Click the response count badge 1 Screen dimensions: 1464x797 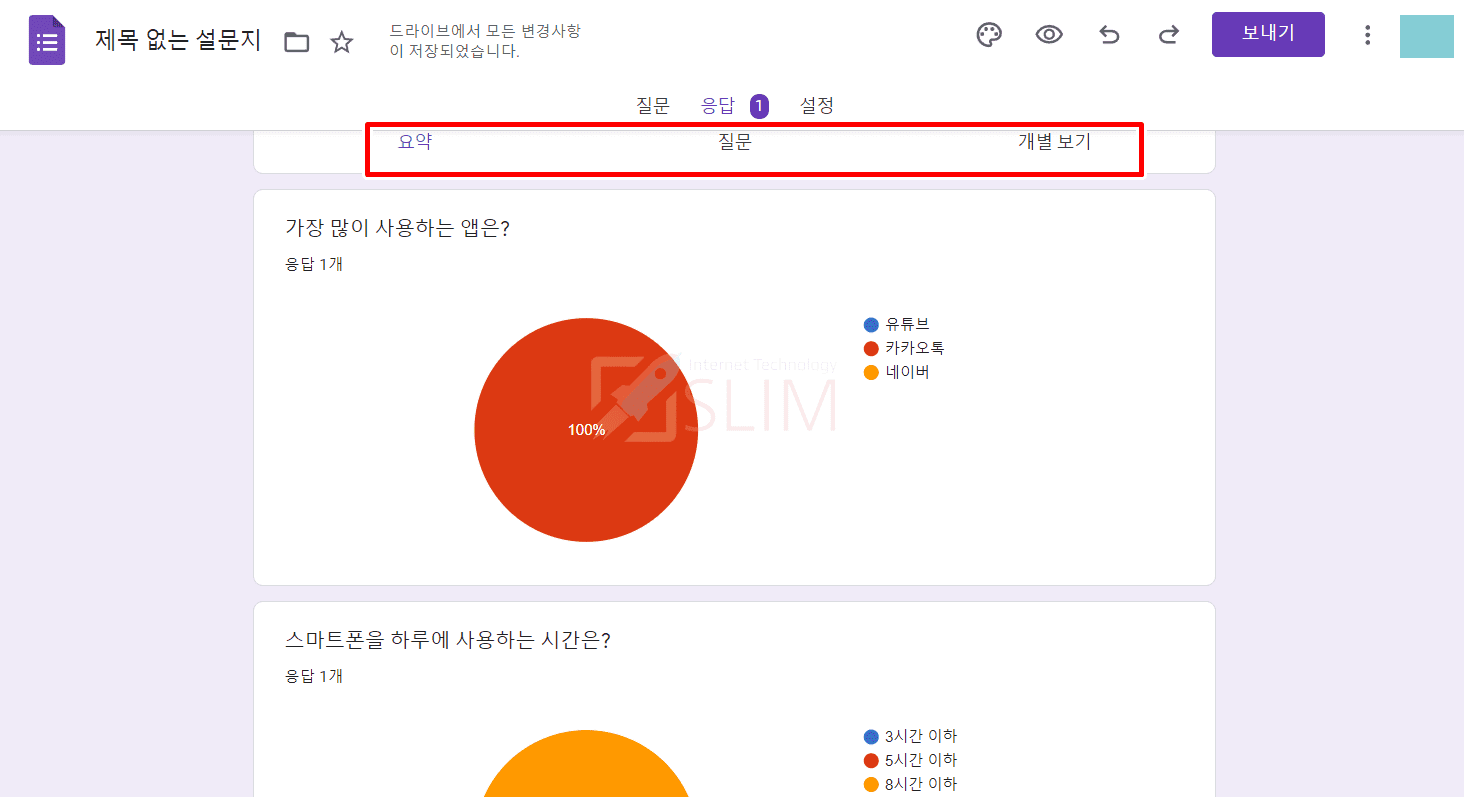pyautogui.click(x=759, y=106)
